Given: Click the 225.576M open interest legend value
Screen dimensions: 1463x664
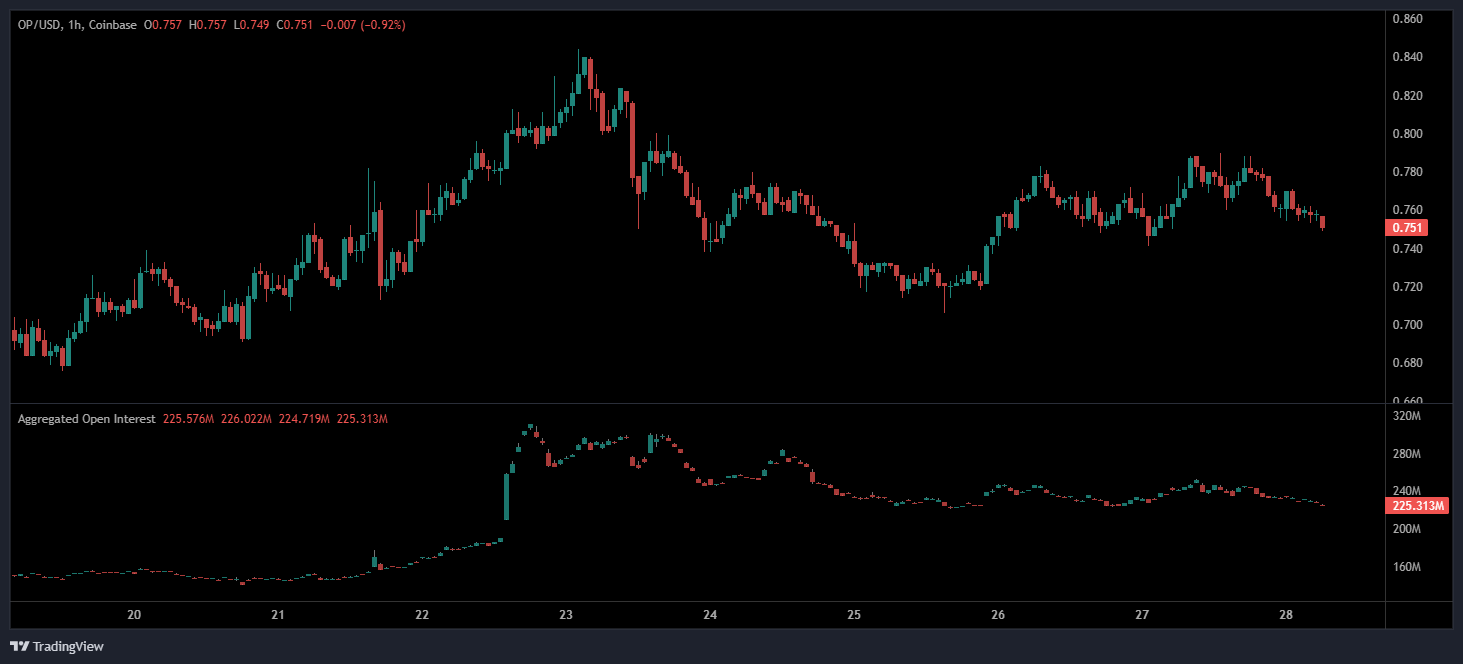Looking at the screenshot, I should [186, 419].
